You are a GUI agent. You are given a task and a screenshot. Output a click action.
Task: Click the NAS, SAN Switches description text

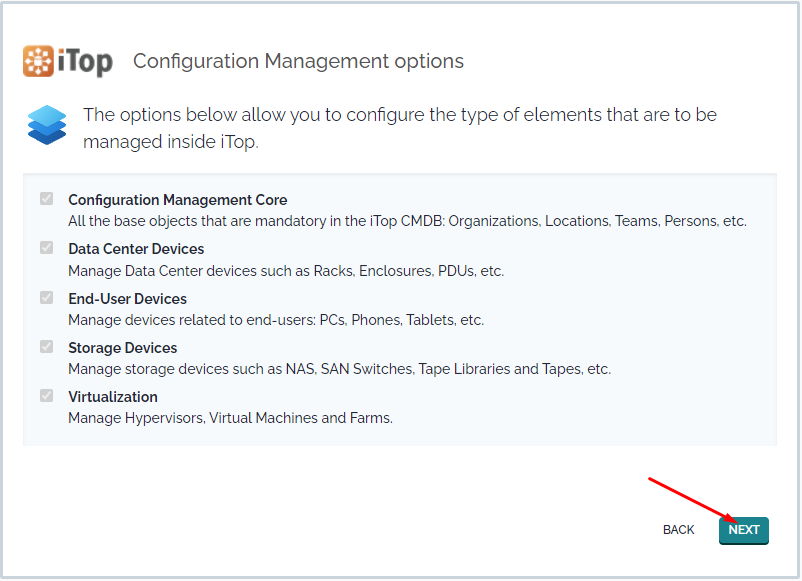click(340, 369)
